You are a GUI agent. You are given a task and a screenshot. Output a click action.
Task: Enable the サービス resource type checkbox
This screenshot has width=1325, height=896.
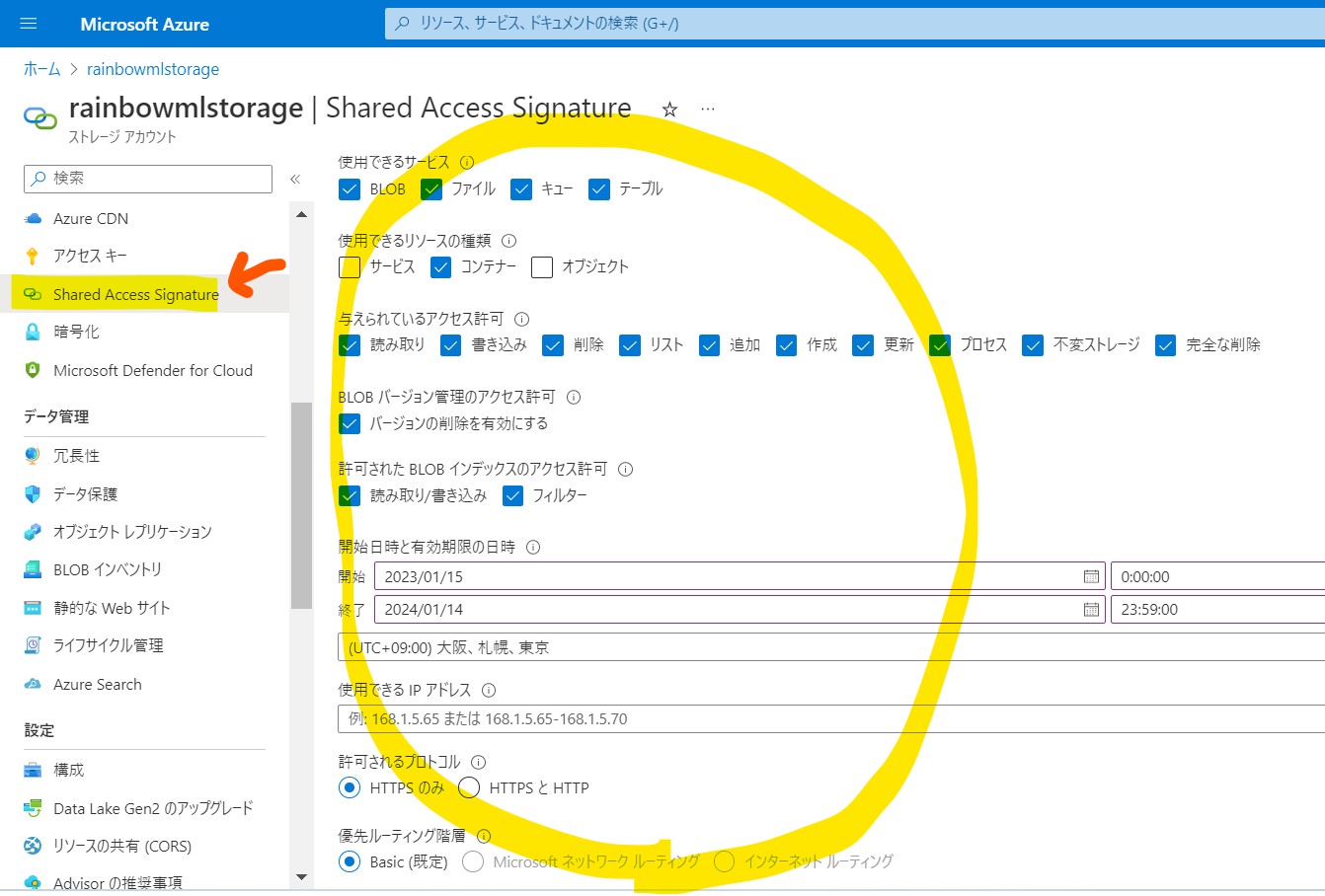click(x=350, y=267)
